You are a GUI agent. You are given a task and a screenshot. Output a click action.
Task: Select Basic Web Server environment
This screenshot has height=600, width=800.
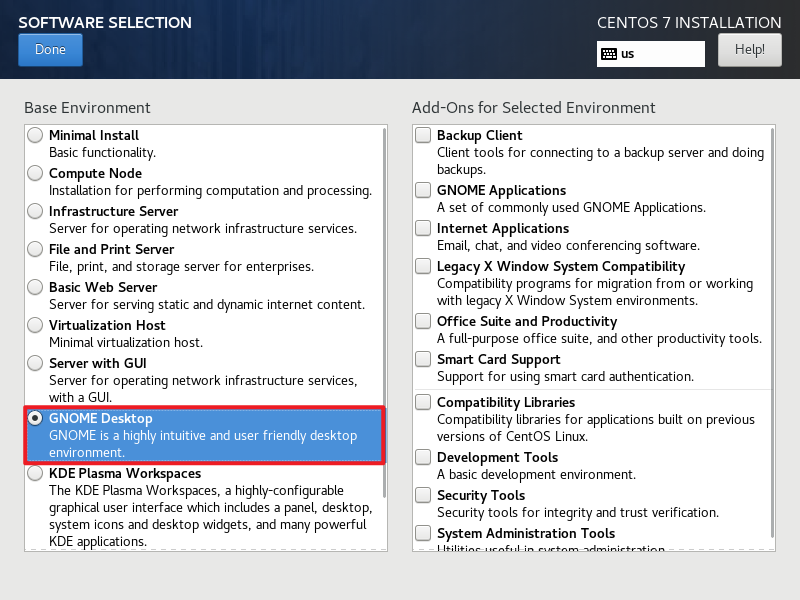coord(35,287)
